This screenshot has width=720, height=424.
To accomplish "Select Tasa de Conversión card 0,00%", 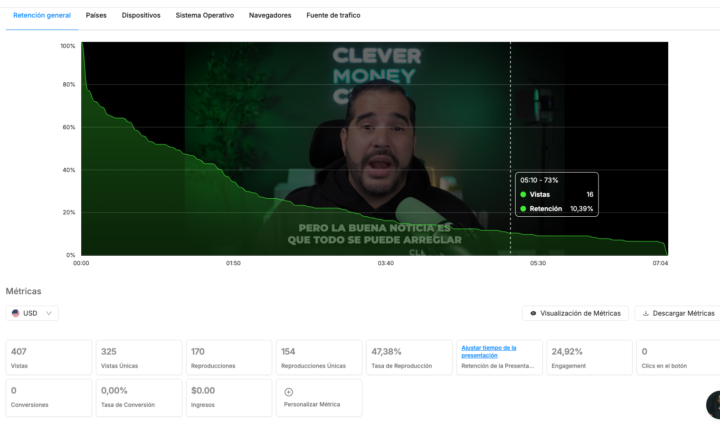I will point(139,398).
